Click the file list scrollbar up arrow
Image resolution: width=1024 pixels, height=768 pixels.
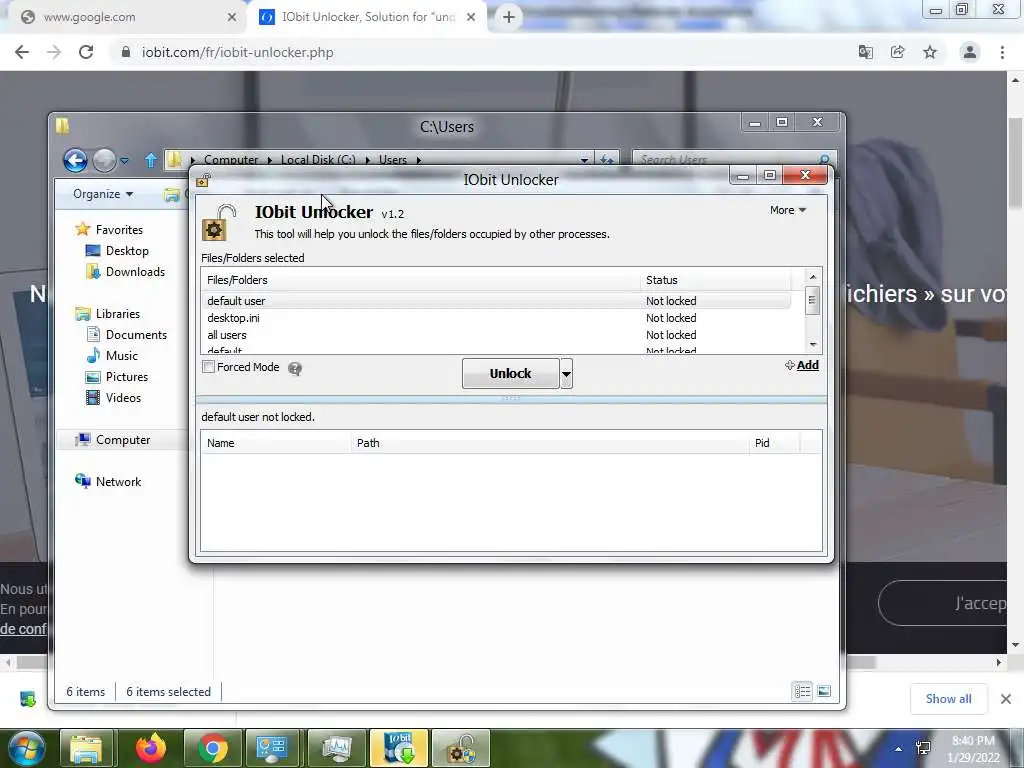[x=812, y=277]
